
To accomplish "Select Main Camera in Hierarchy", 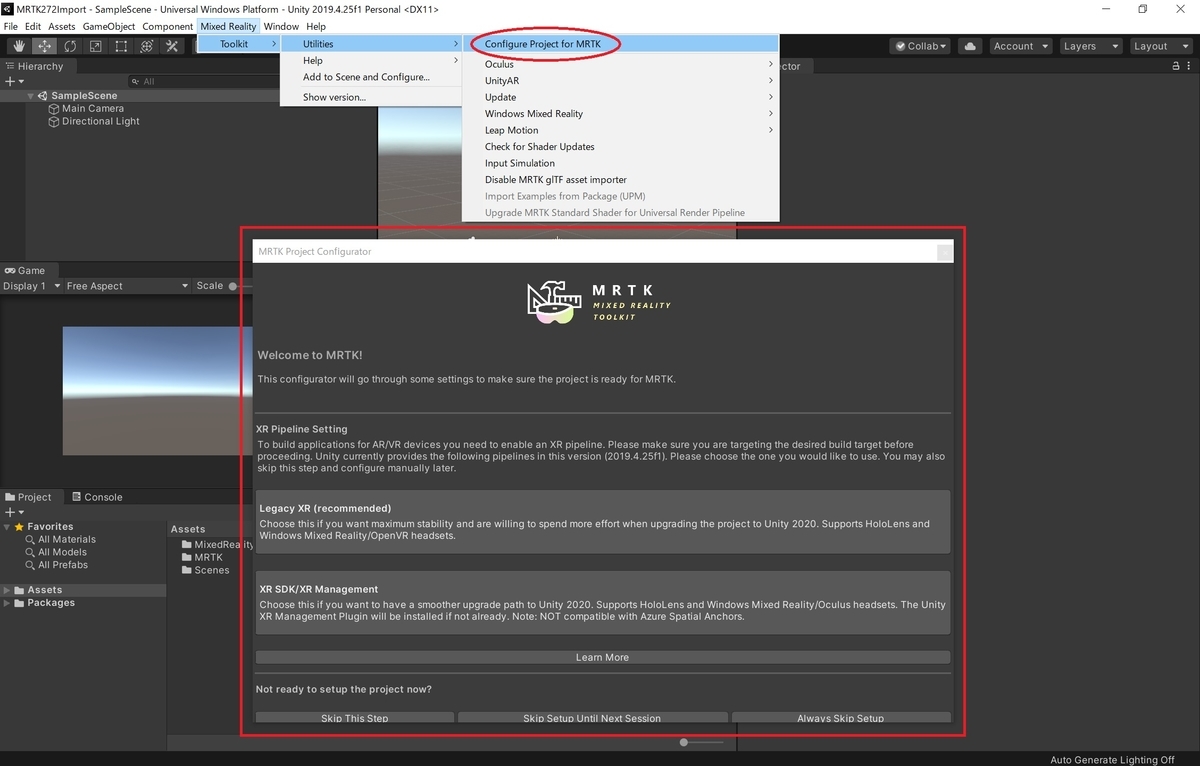I will click(93, 108).
